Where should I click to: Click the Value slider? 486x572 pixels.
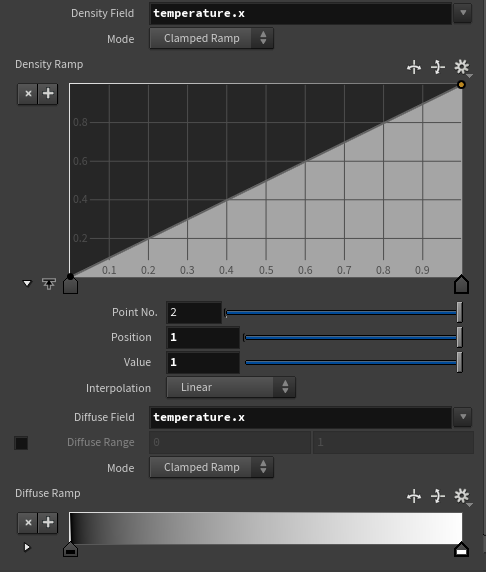click(x=353, y=362)
